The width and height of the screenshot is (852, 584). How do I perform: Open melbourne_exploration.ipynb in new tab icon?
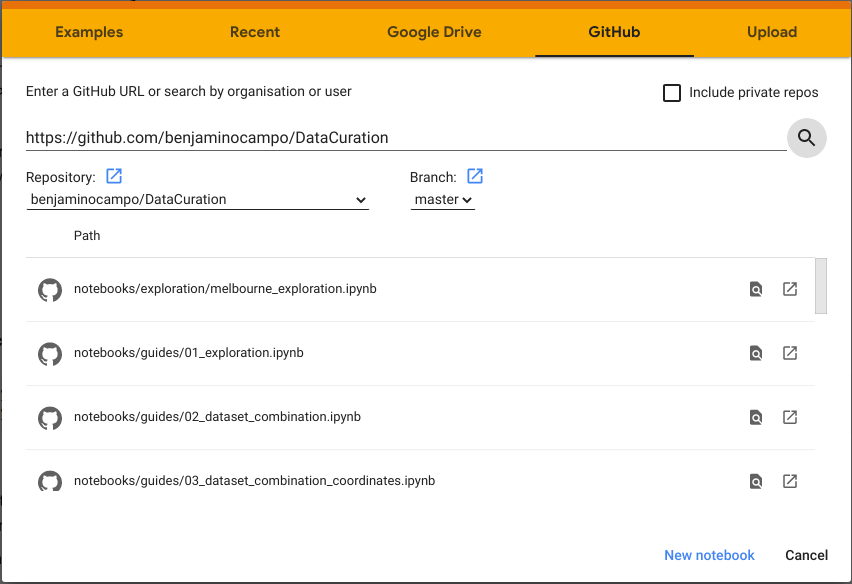tap(790, 289)
